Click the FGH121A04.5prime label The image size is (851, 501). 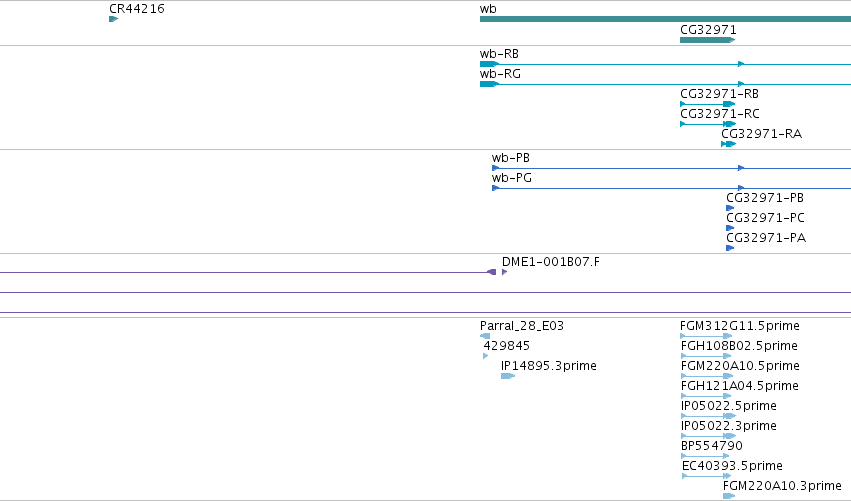coord(740,386)
